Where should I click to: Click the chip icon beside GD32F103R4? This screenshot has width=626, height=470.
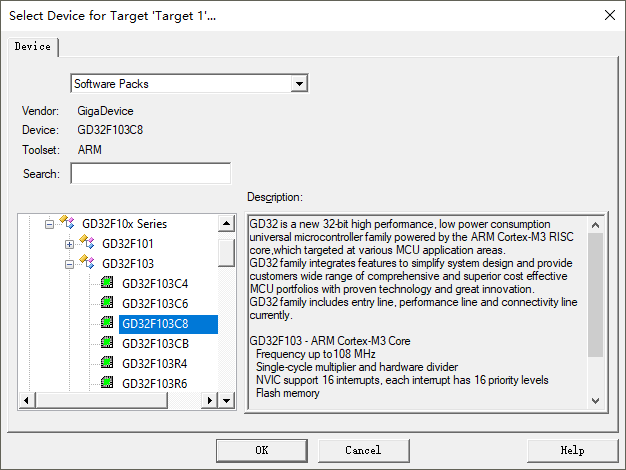[x=107, y=362]
